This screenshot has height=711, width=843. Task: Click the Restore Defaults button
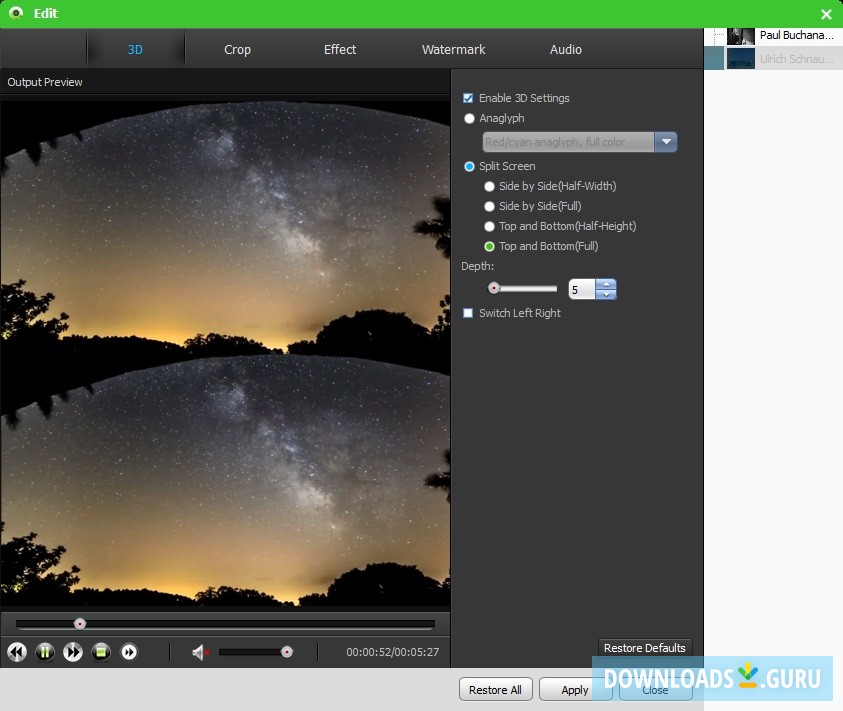[645, 648]
